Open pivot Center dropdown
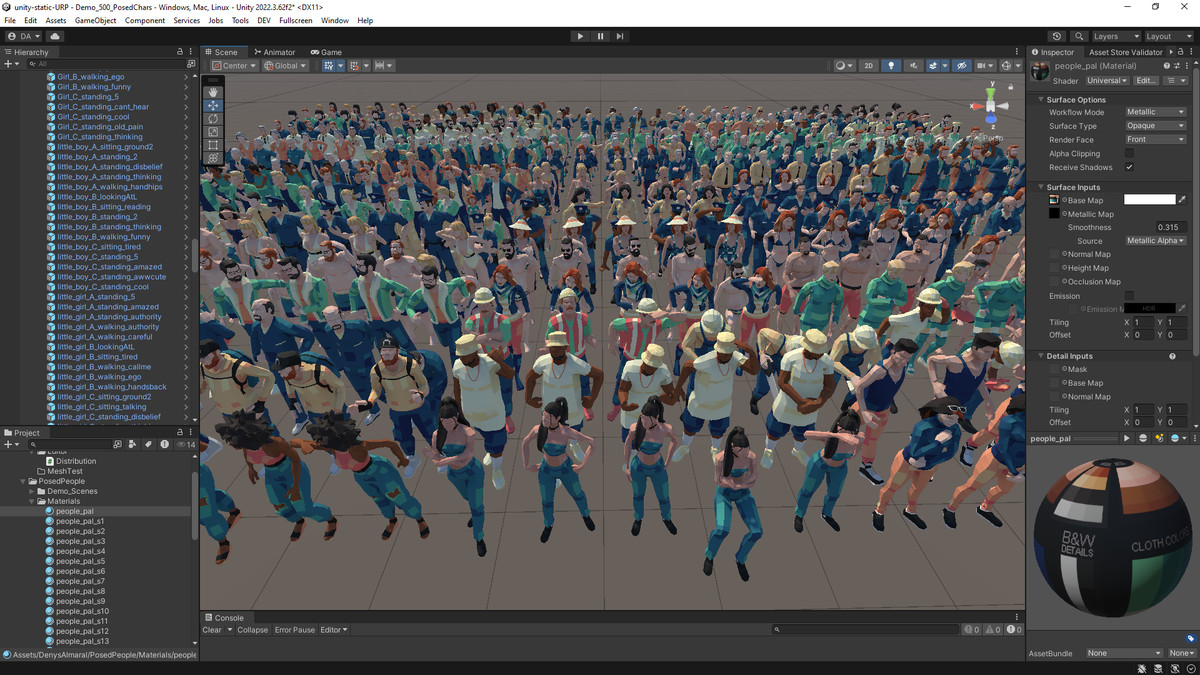 pyautogui.click(x=233, y=66)
